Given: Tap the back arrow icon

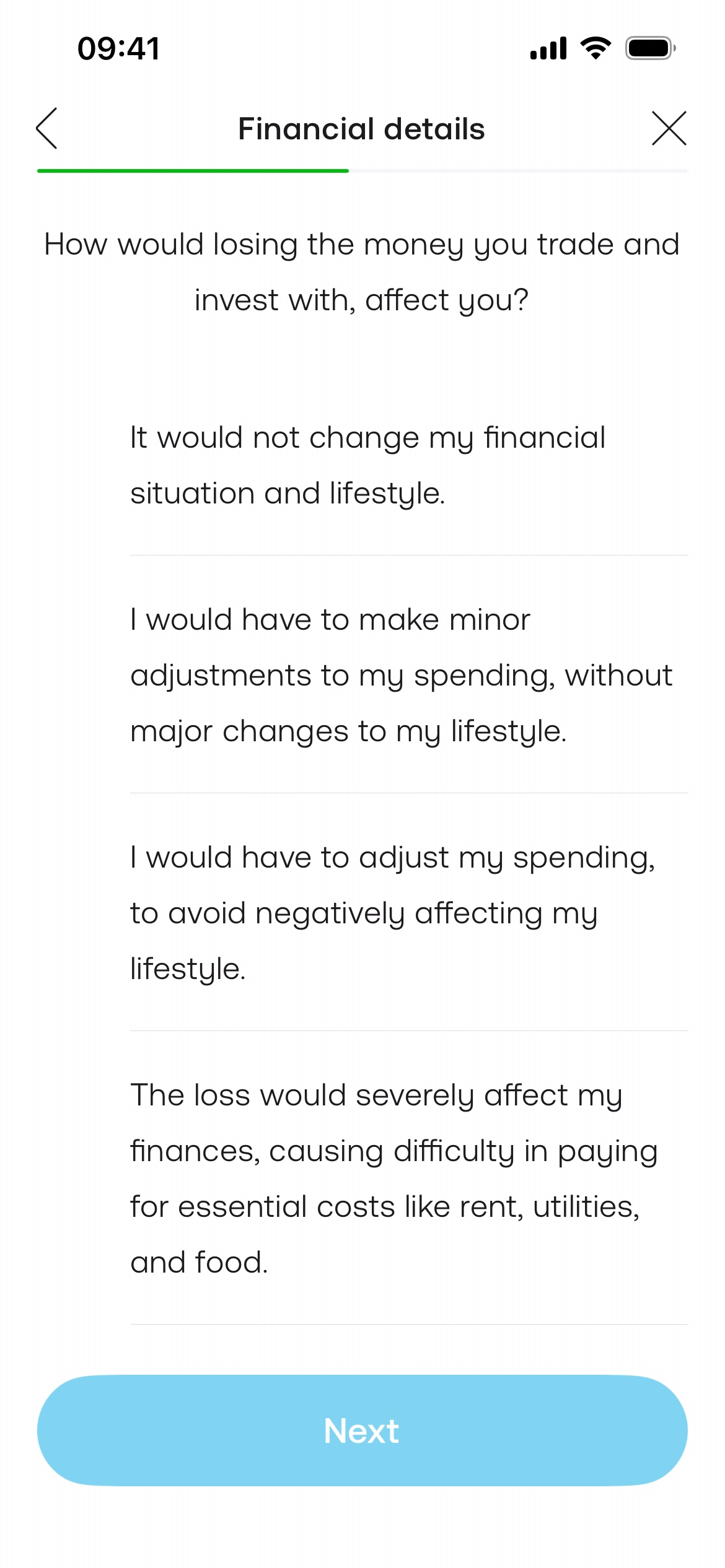Looking at the screenshot, I should 47,128.
